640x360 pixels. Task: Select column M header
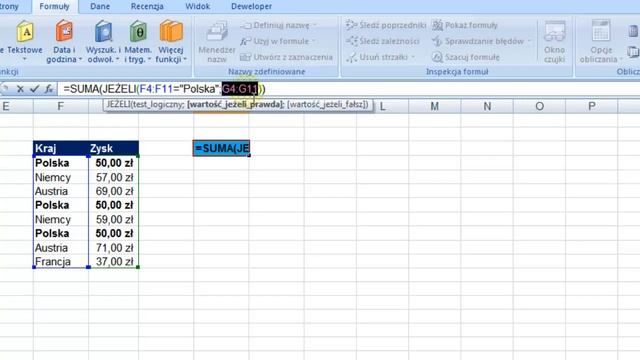click(434, 107)
